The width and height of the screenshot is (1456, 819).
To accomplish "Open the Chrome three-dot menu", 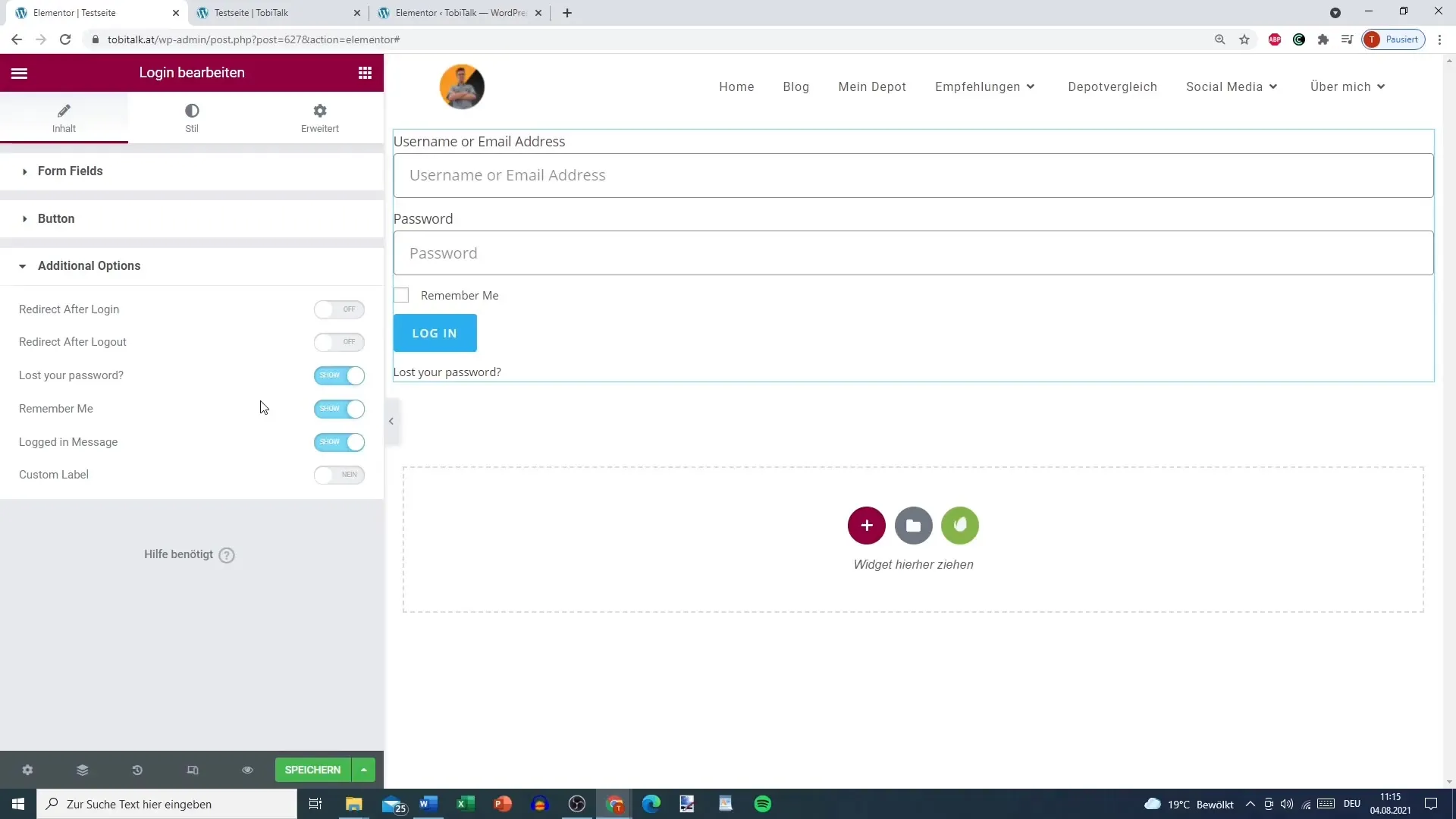I will (x=1440, y=39).
